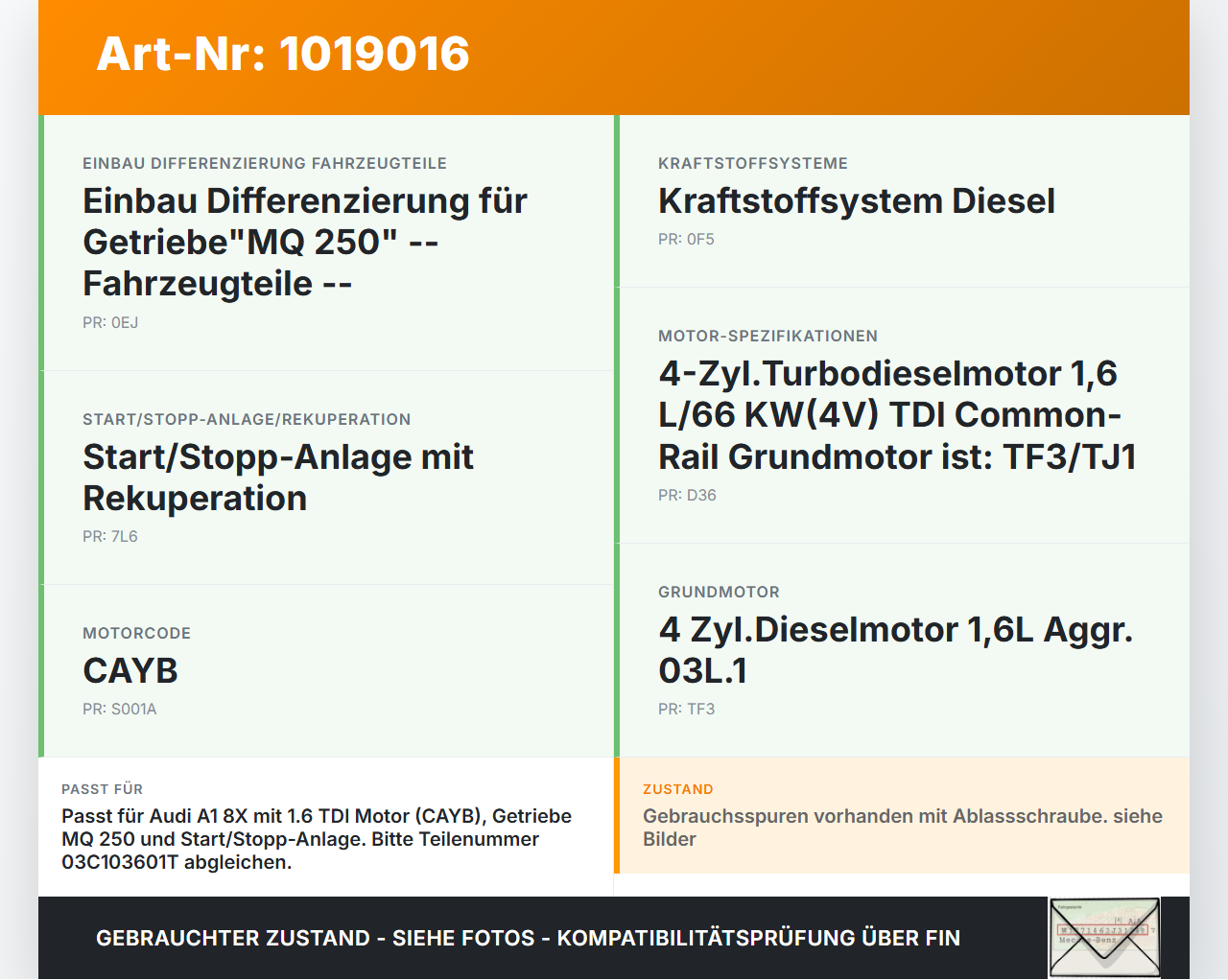The width and height of the screenshot is (1228, 980).
Task: Click the Getriebe "MQ 250" description
Action: 305,242
